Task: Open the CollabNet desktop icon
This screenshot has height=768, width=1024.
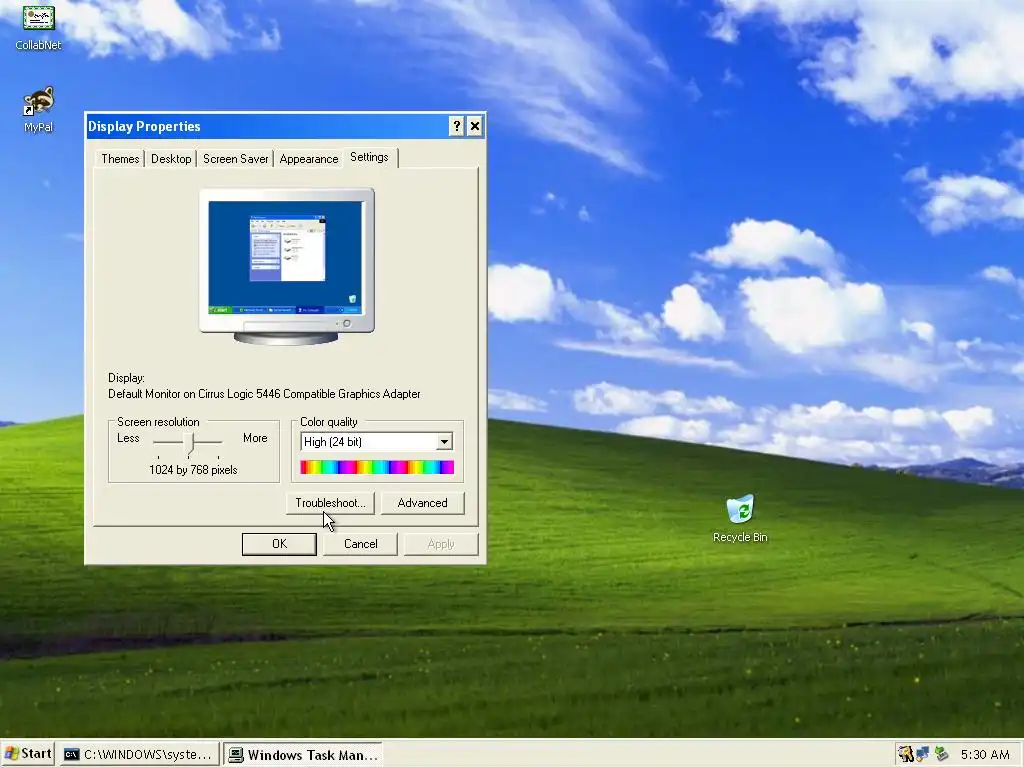Action: [x=38, y=26]
